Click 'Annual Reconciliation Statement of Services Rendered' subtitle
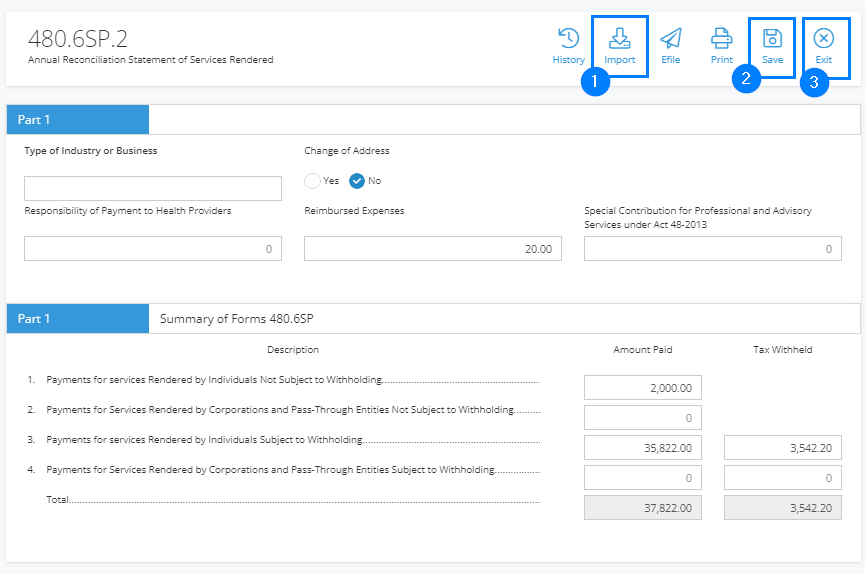Screen dimensions: 865x574 point(151,60)
